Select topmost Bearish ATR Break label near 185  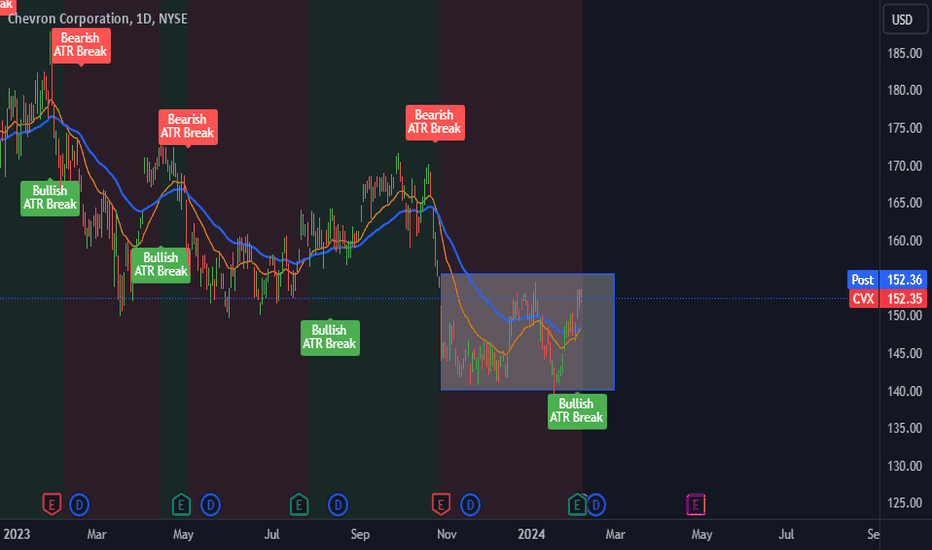point(80,45)
